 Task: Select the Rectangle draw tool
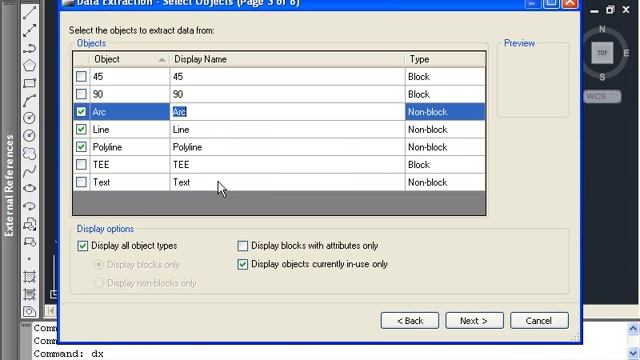(x=29, y=83)
